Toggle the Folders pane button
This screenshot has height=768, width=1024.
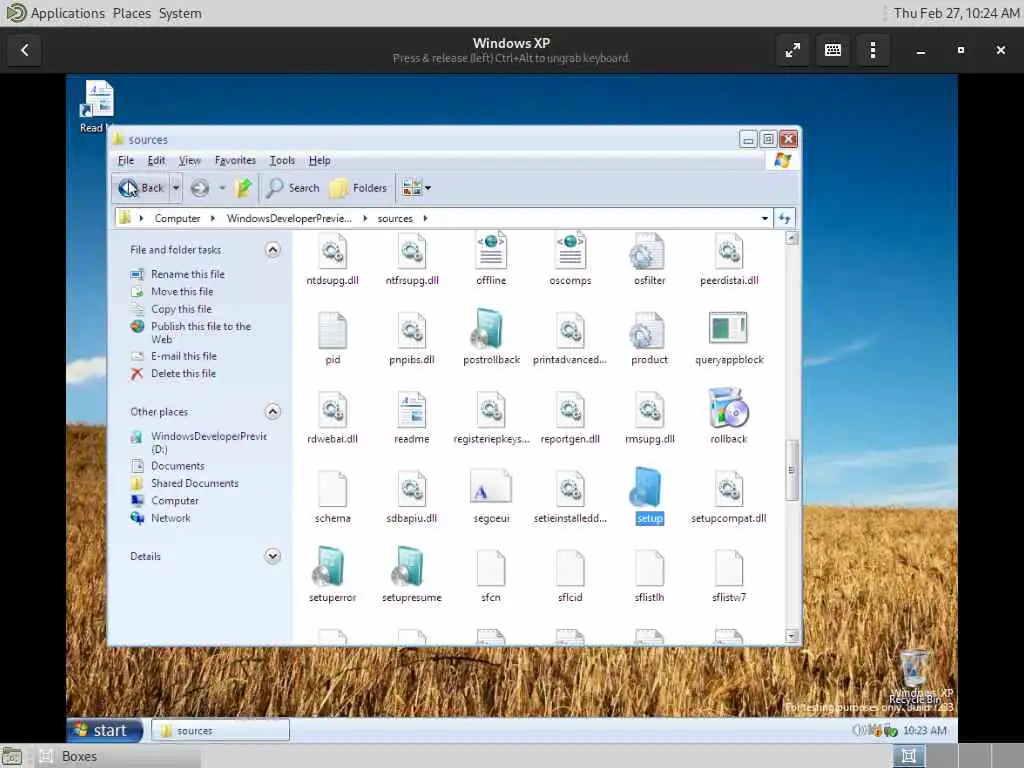tap(359, 188)
